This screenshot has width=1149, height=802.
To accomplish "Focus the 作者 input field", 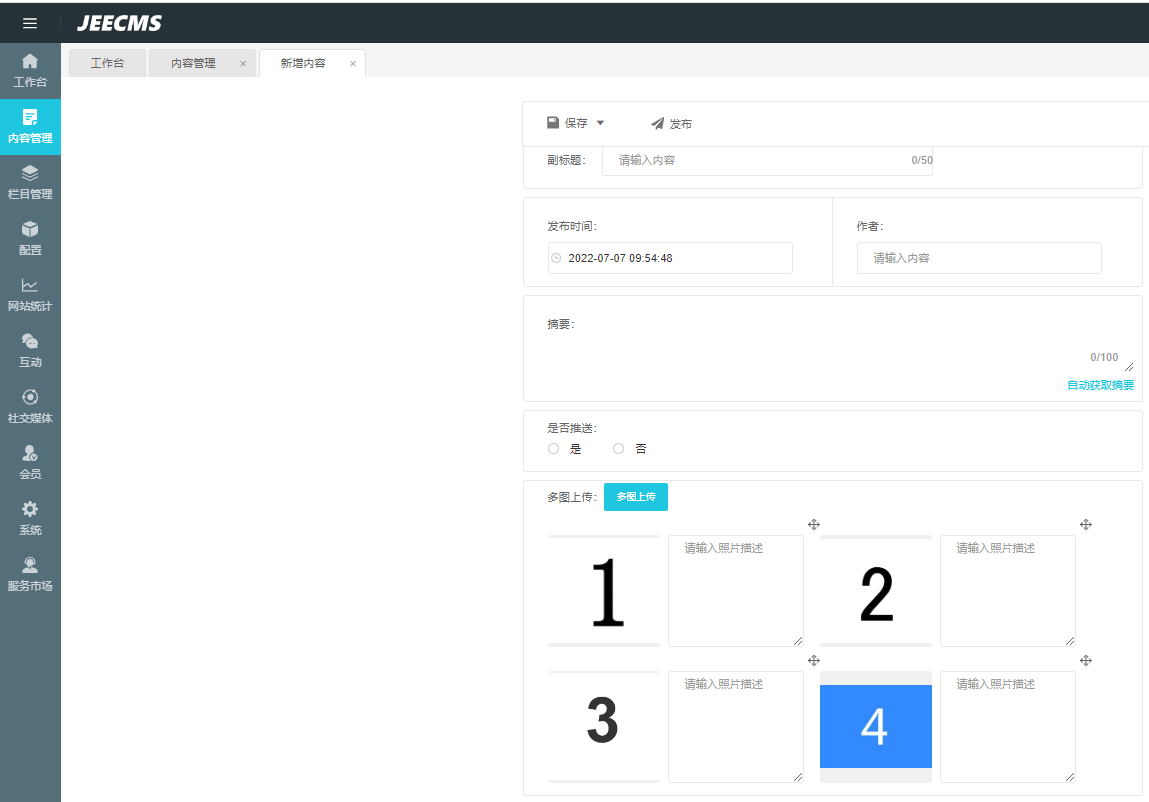I will 979,258.
